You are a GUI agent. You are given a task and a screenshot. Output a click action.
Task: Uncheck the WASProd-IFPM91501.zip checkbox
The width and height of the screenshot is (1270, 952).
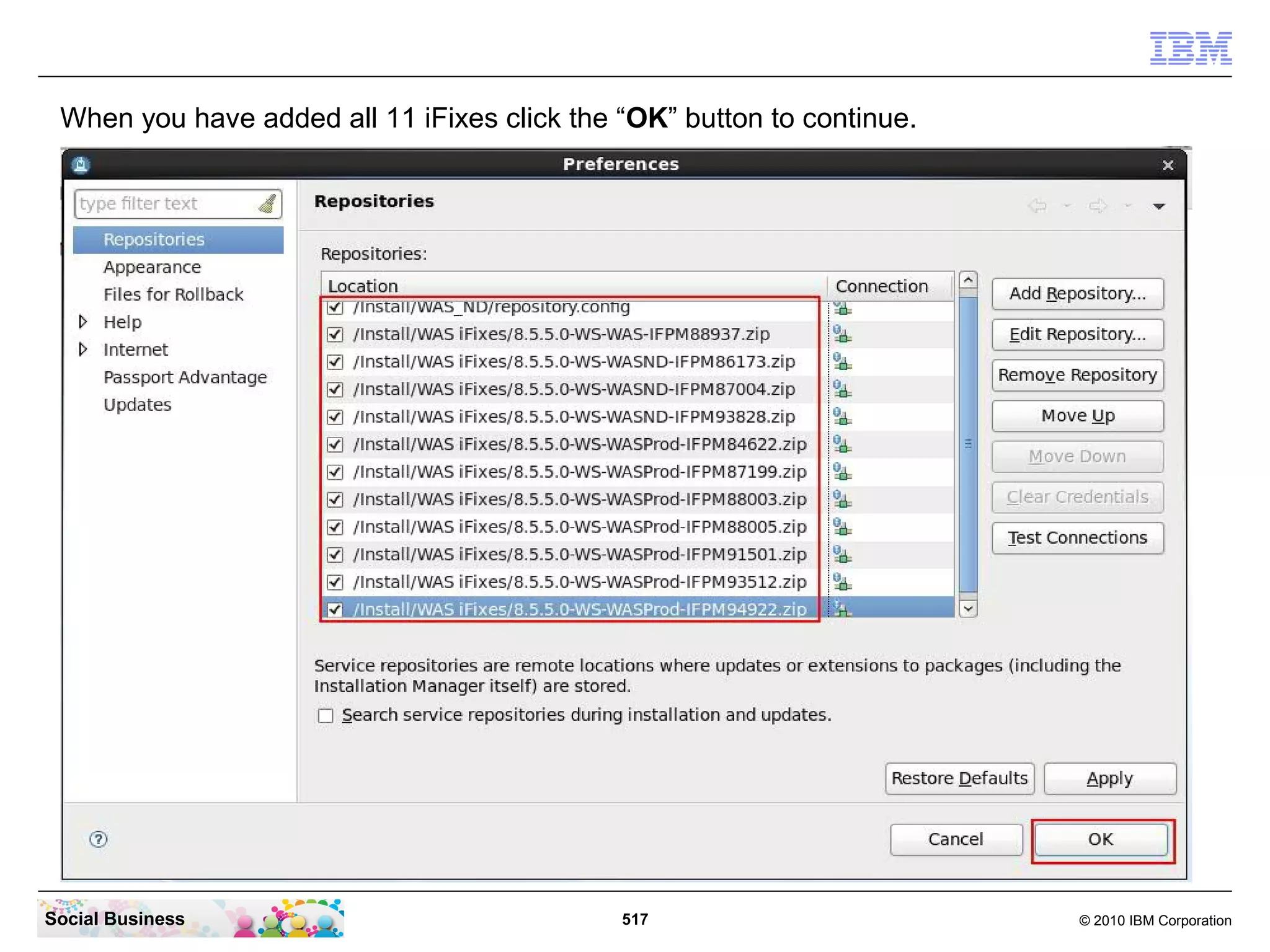tap(335, 555)
